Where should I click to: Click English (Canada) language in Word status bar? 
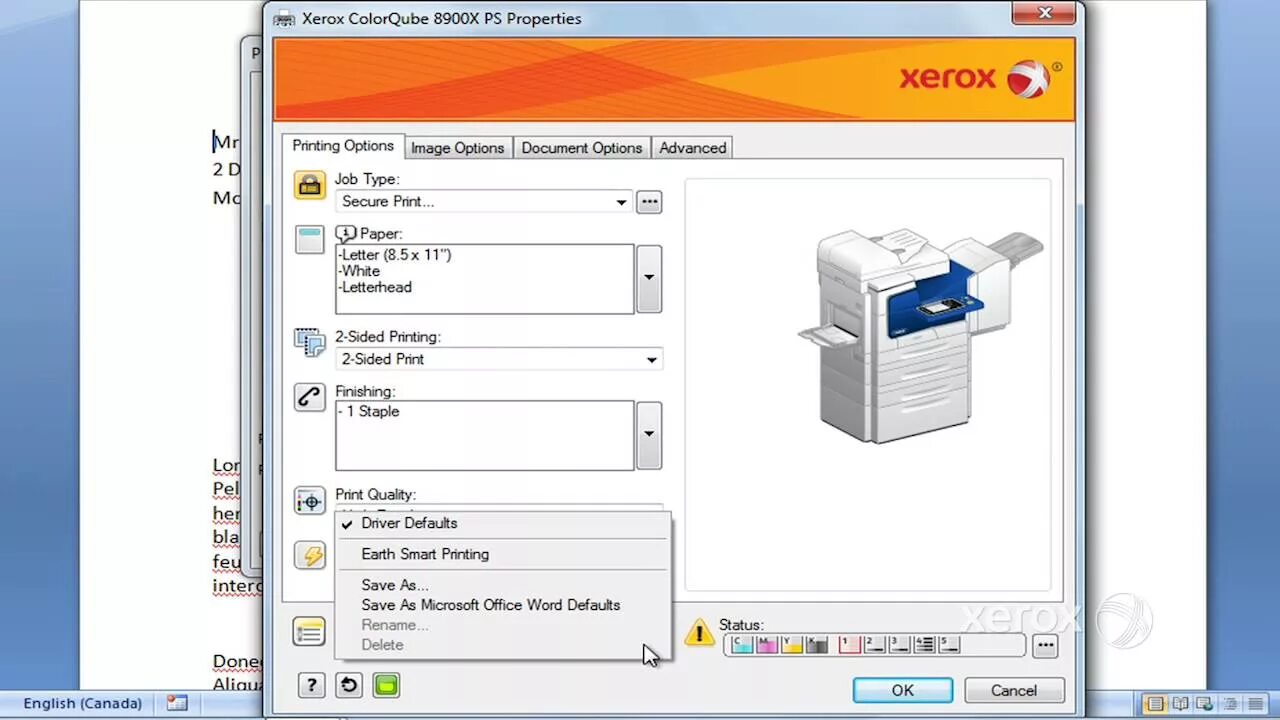[83, 703]
